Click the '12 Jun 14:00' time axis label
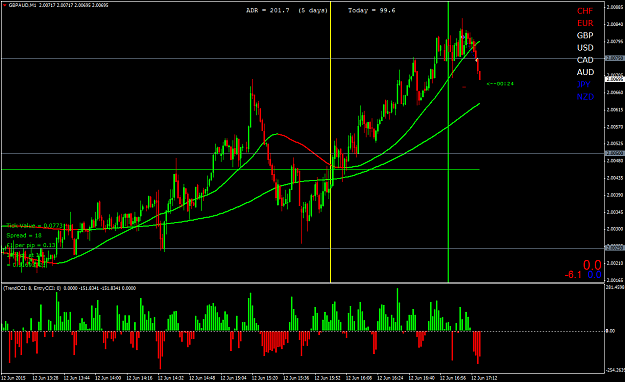Image resolution: width=625 pixels, height=382 pixels. tap(108, 377)
